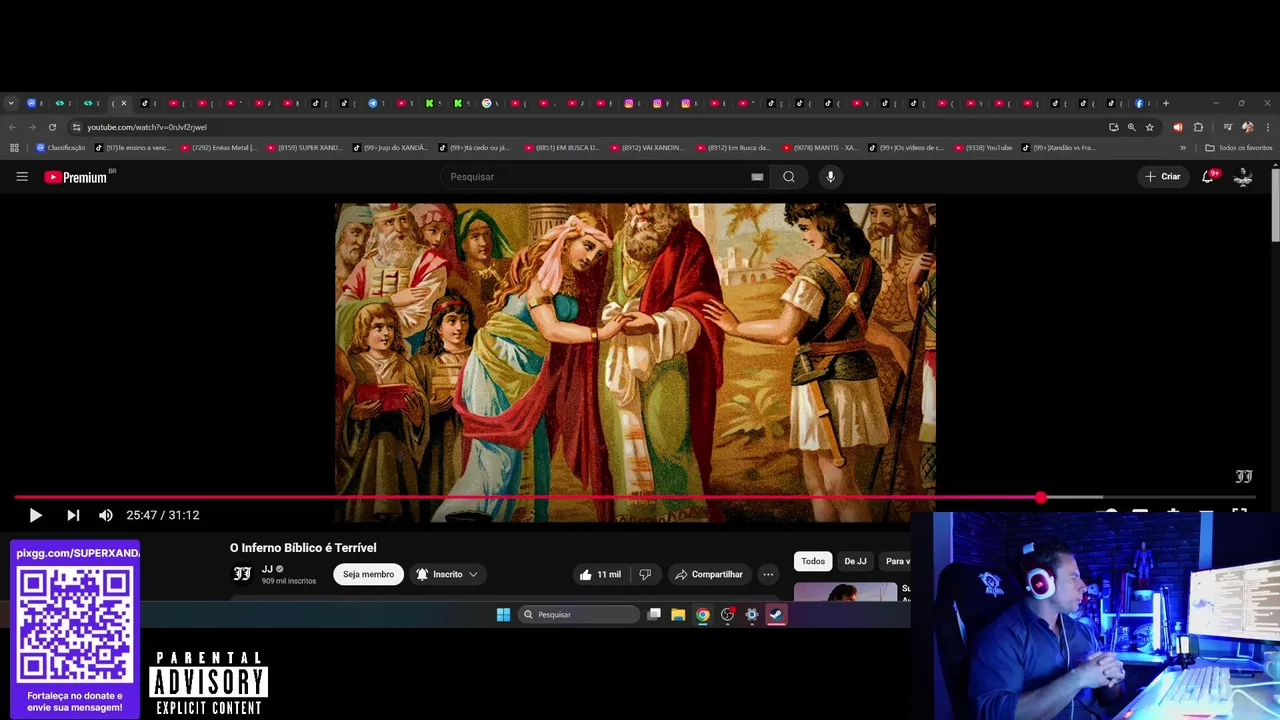Screen dimensions: 1280x720
Task: Open the Chrome extensions puzzle icon
Action: point(1198,127)
